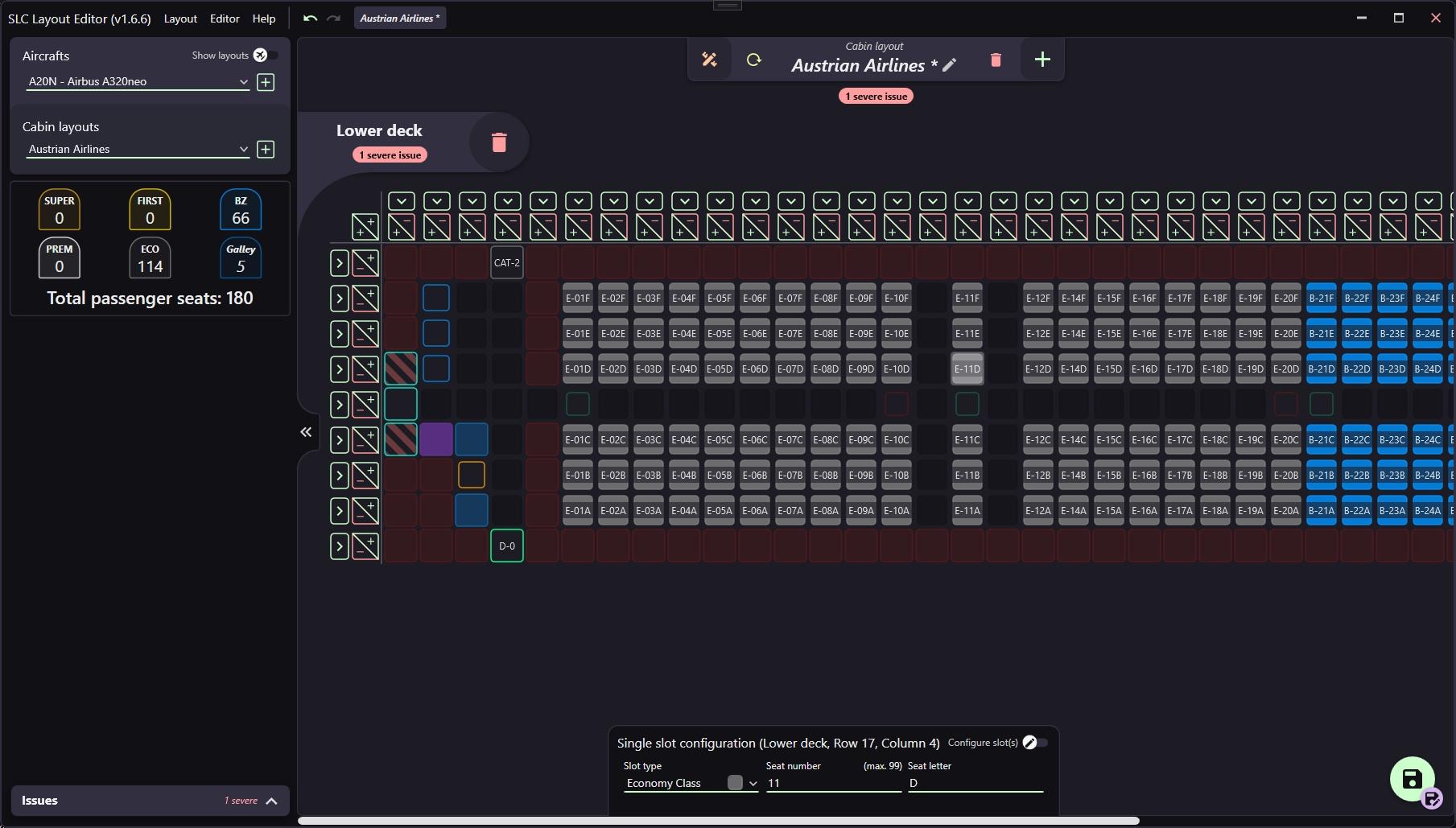Turn on the Configure slot(s) toggle
The width and height of the screenshot is (1456, 828).
pyautogui.click(x=1033, y=742)
